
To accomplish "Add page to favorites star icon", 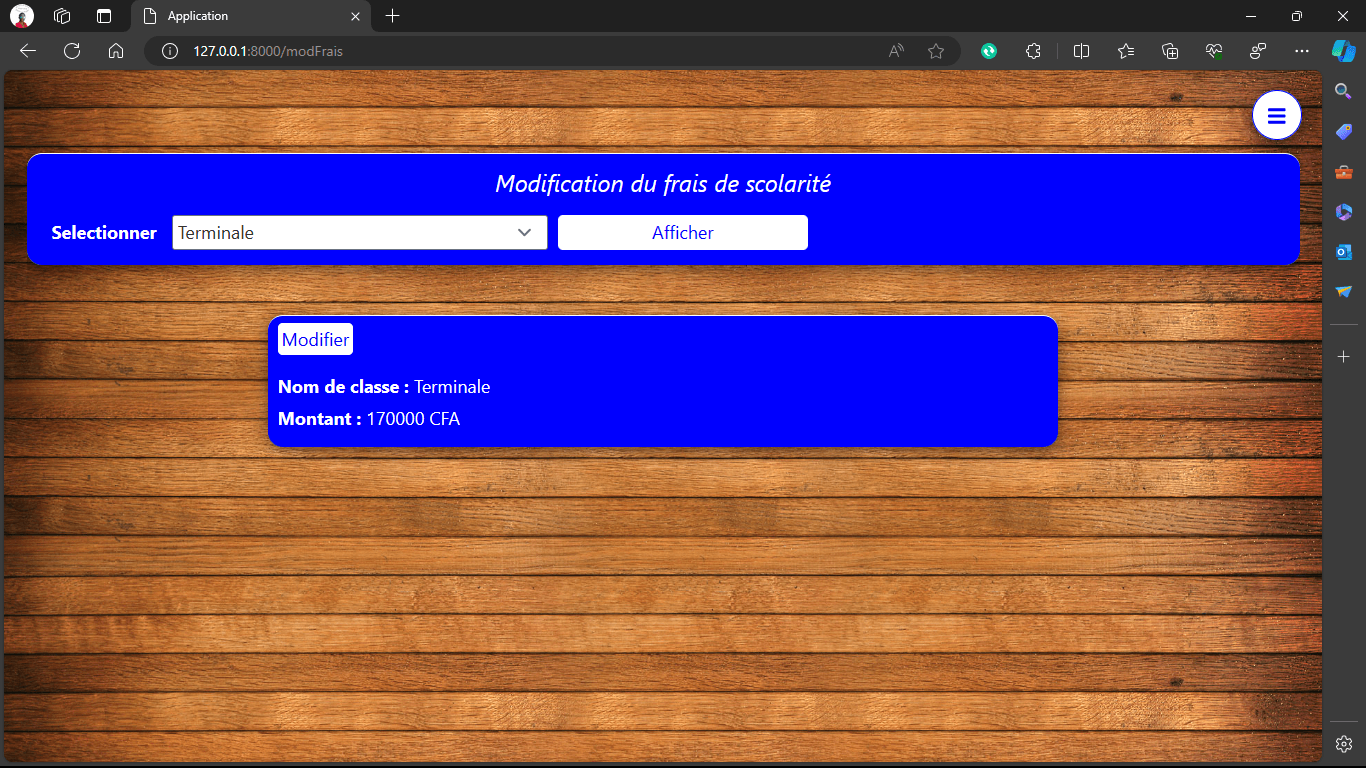I will tap(936, 51).
